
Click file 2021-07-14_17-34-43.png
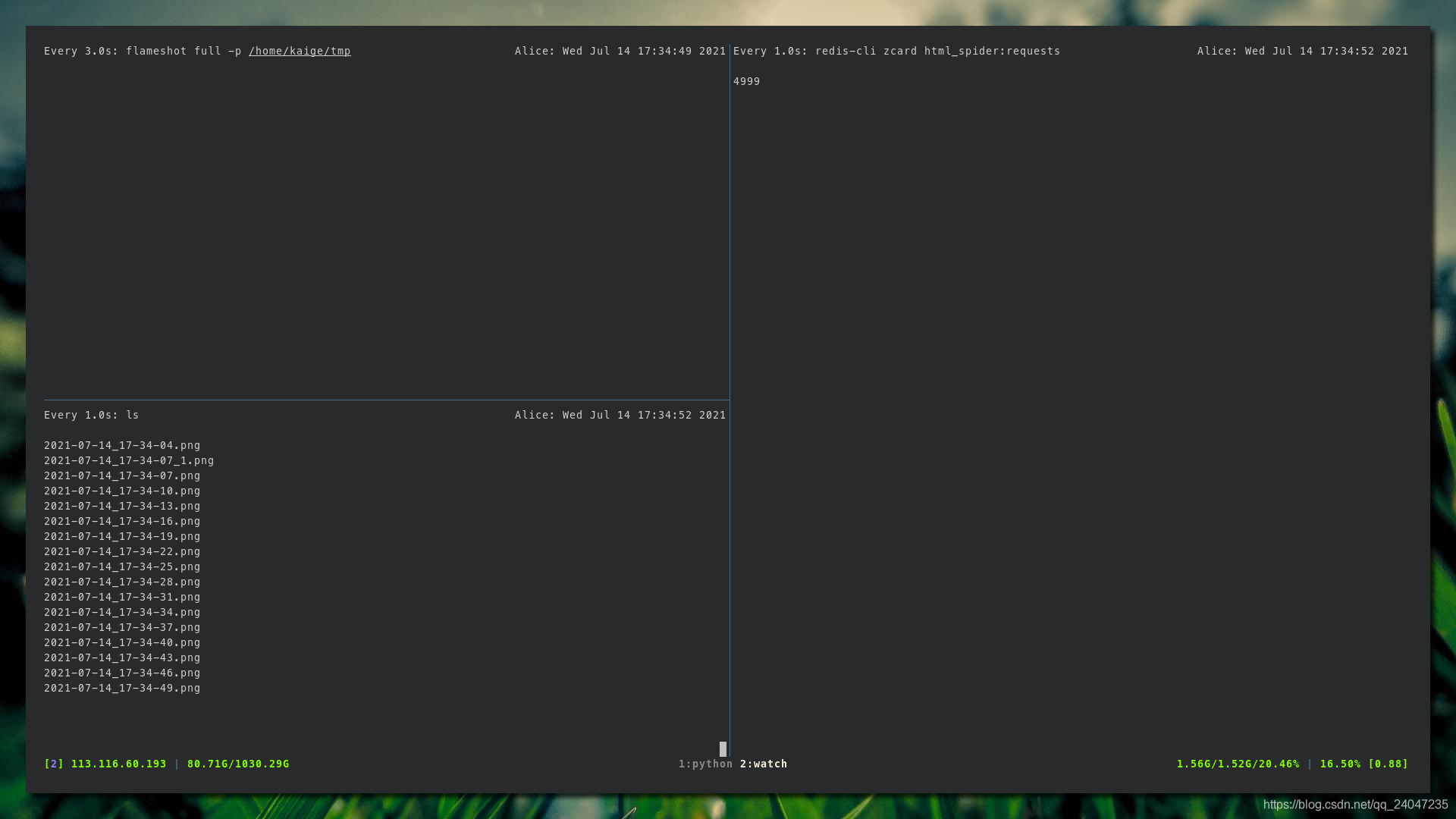tap(122, 657)
